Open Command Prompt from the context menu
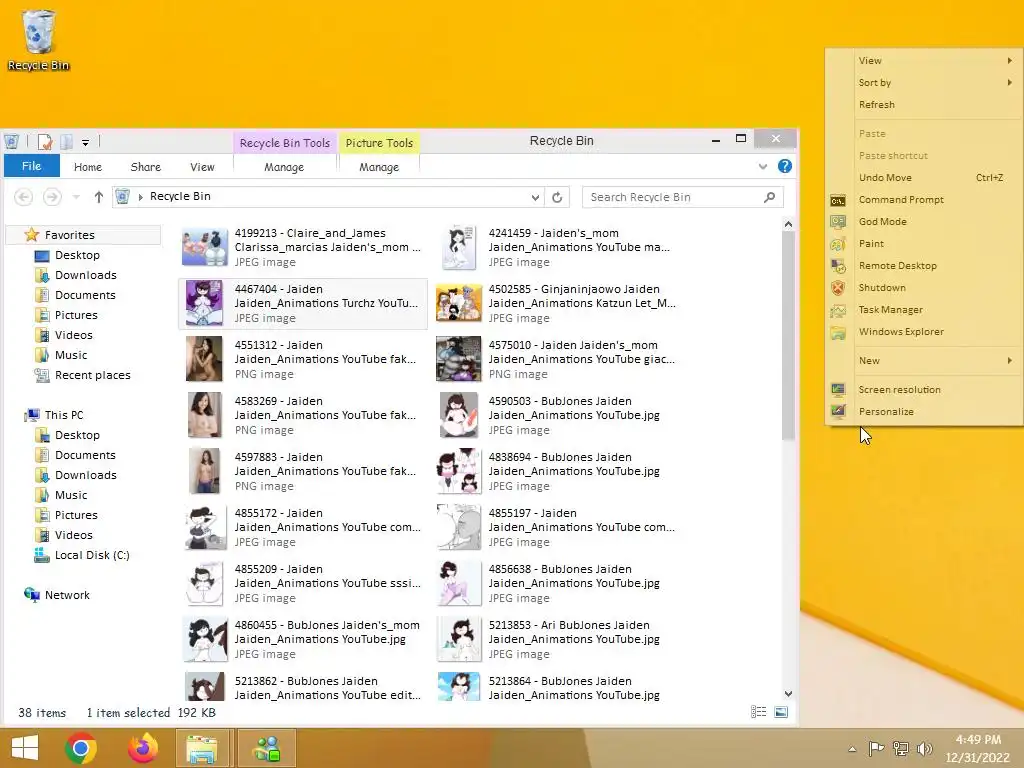1024x768 pixels. [x=901, y=200]
